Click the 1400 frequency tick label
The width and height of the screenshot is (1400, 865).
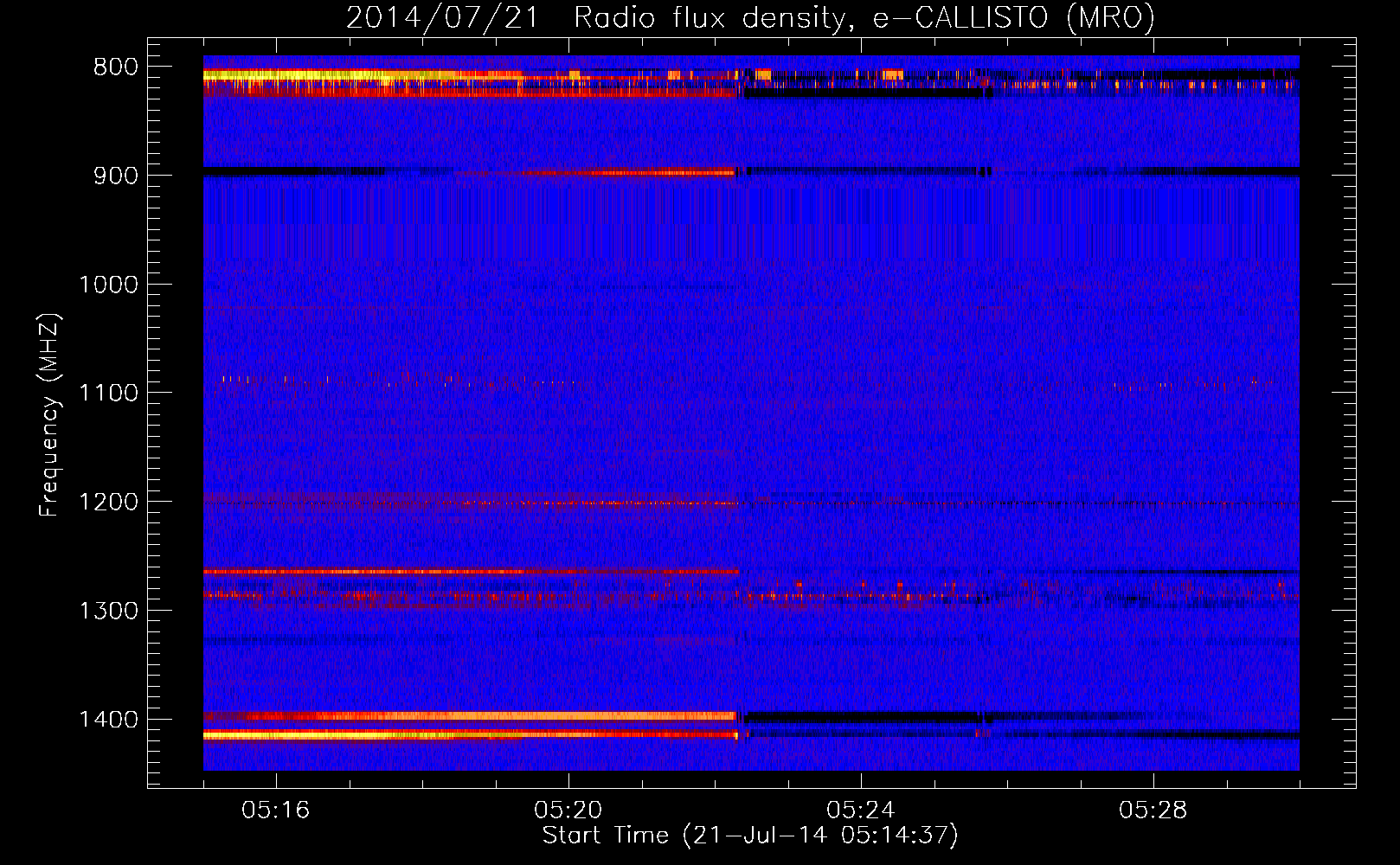[108, 720]
